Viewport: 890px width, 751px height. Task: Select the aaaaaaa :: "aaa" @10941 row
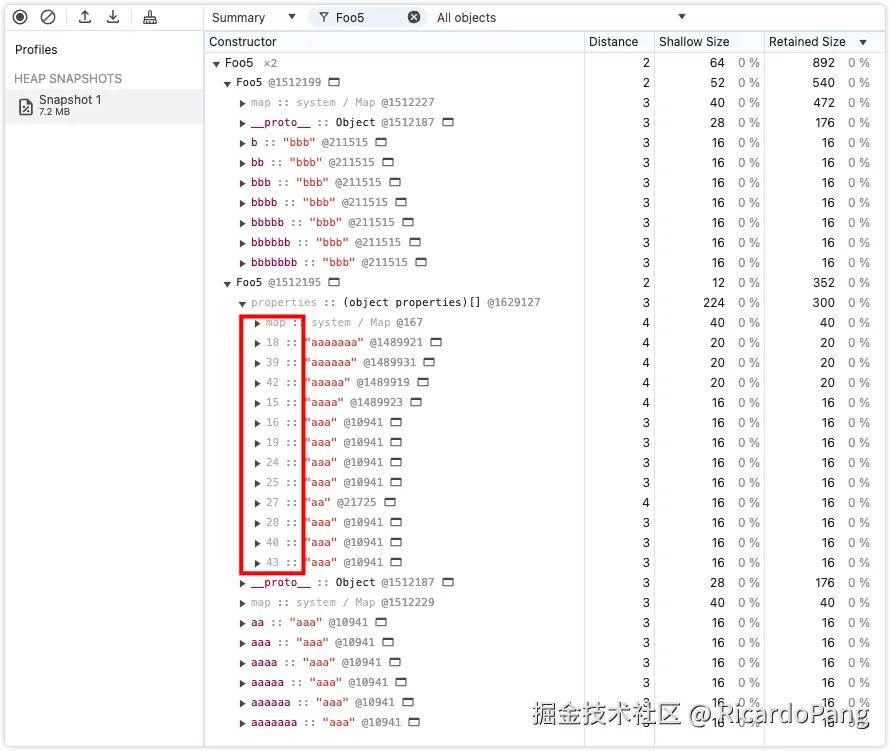pos(545,723)
